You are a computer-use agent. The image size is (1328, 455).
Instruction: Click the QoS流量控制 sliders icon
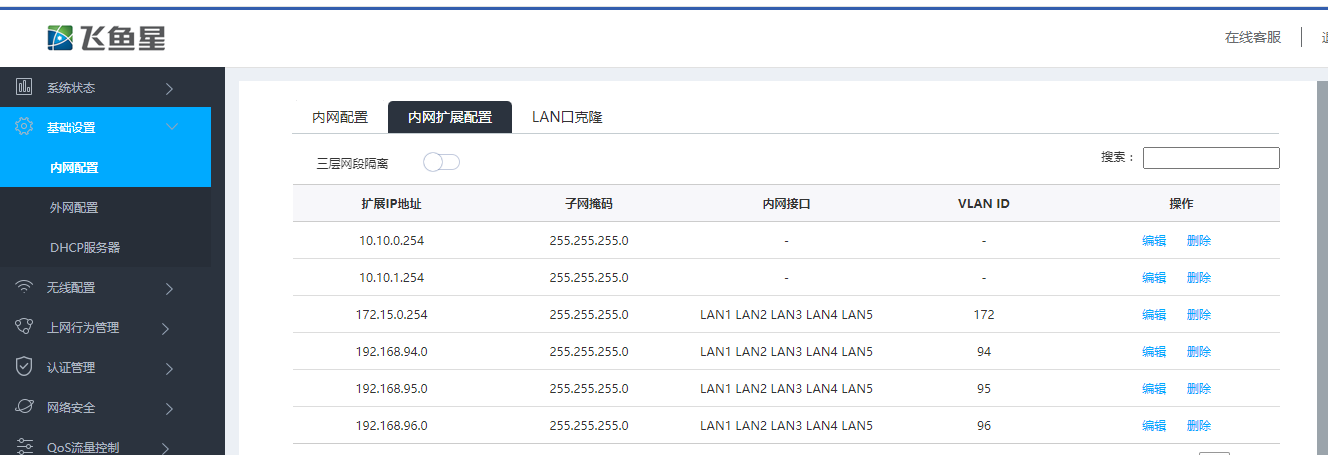(x=25, y=446)
